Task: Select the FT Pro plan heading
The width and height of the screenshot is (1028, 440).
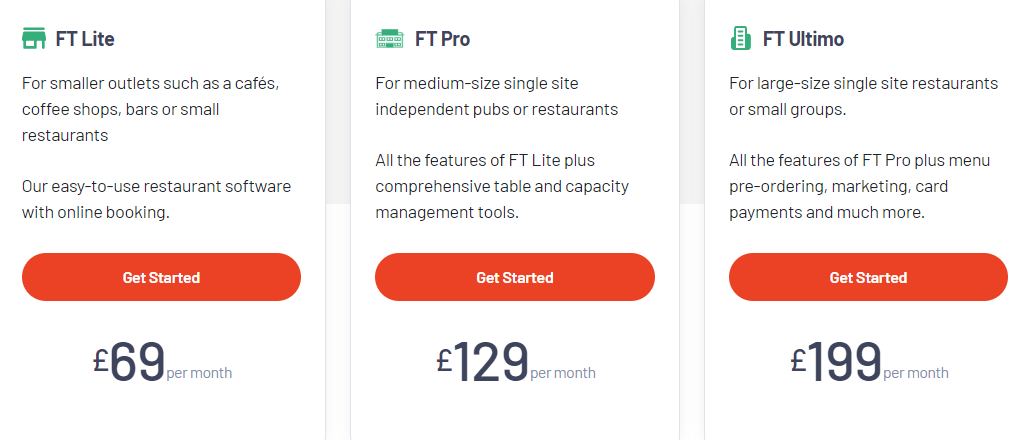Action: pyautogui.click(x=443, y=39)
